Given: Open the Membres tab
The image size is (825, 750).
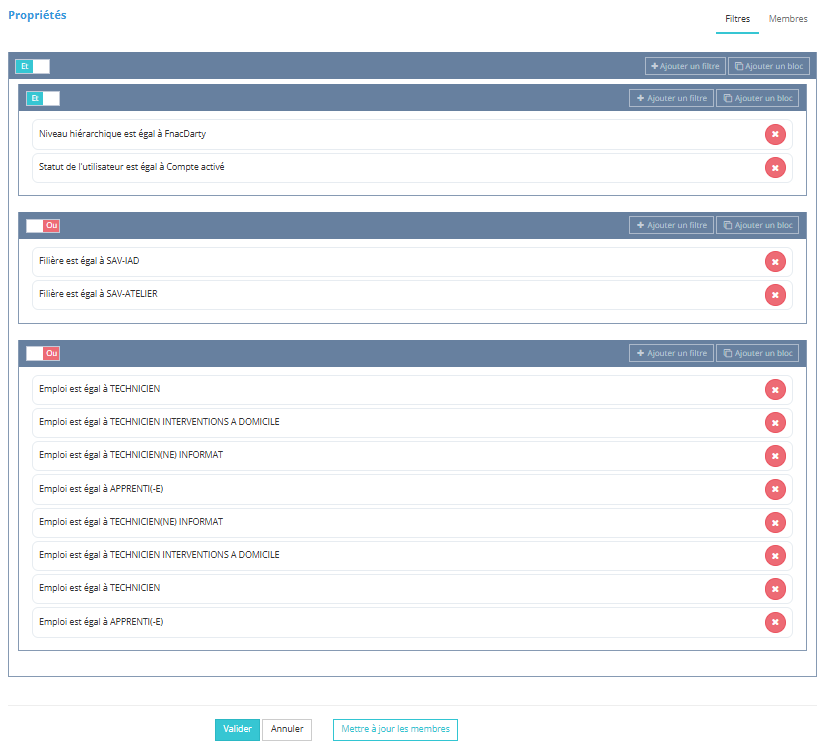Looking at the screenshot, I should (788, 19).
